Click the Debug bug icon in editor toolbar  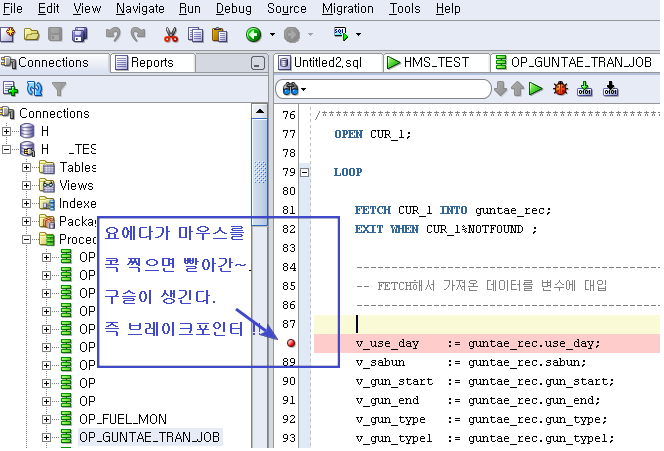tap(560, 89)
